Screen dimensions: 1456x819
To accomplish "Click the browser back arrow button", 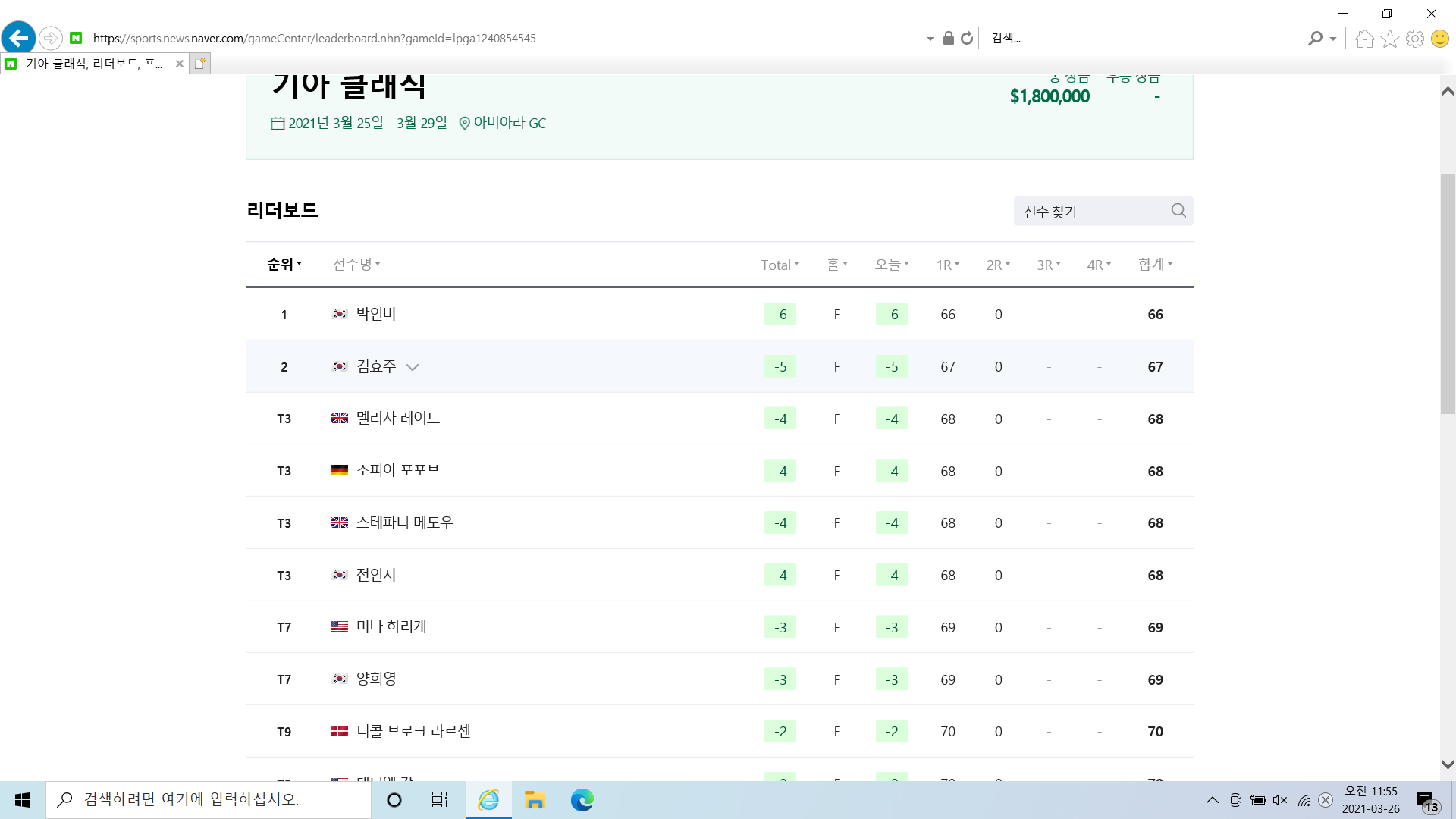I will [18, 37].
